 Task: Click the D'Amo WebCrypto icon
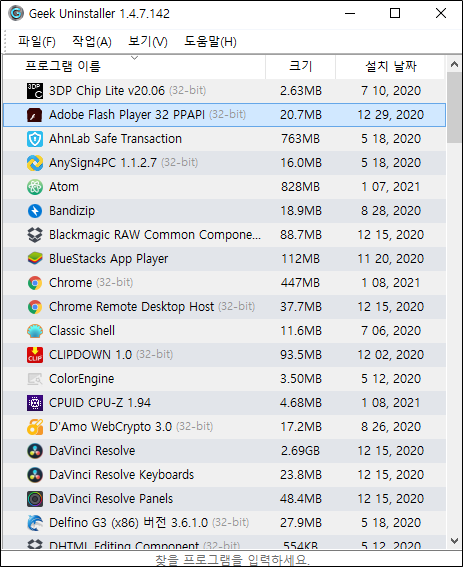[35, 427]
